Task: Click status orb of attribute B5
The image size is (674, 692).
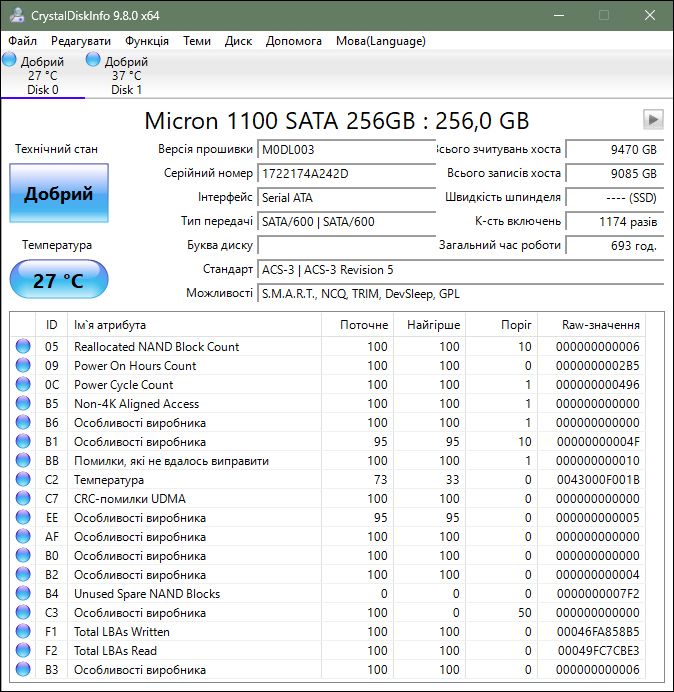Action: click(23, 403)
